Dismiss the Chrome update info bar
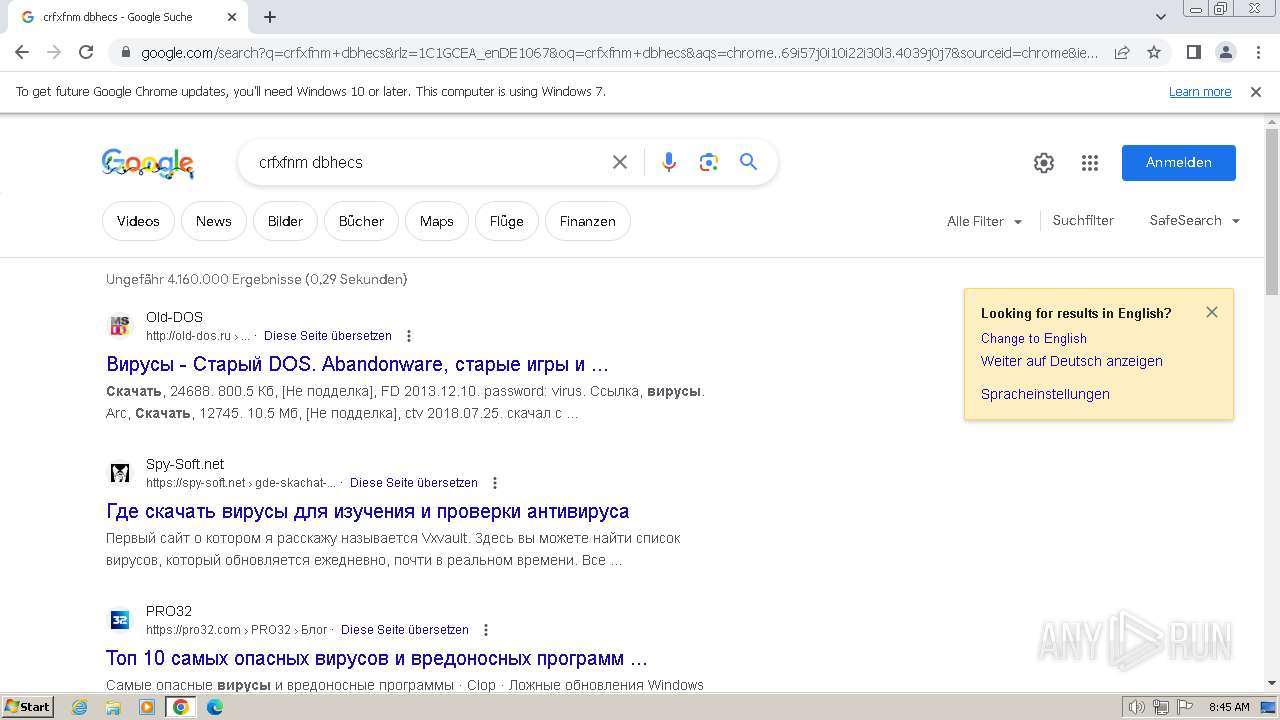The image size is (1280, 720). tap(1256, 92)
